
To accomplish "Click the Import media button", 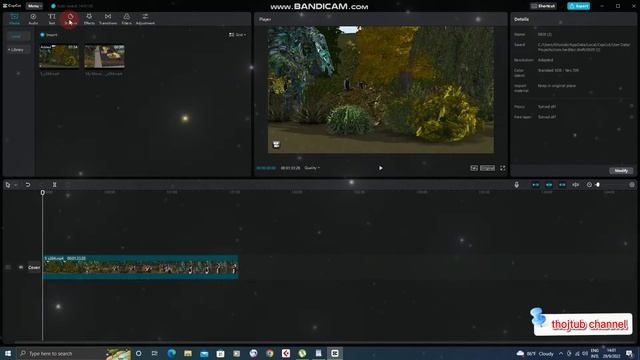I will (x=49, y=35).
